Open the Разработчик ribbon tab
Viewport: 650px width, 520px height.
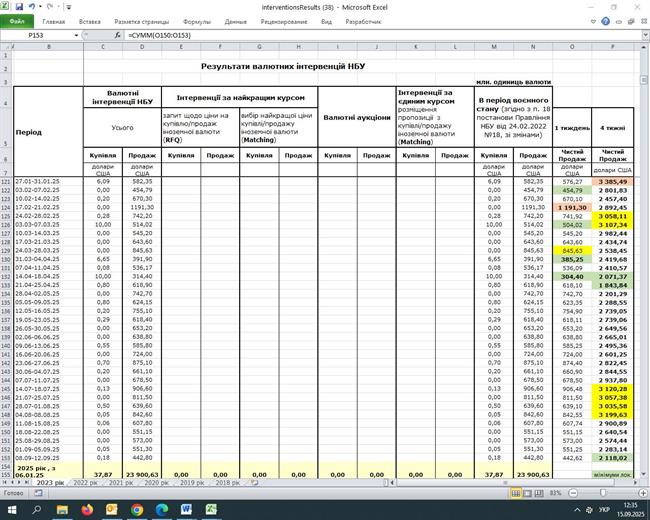(363, 22)
